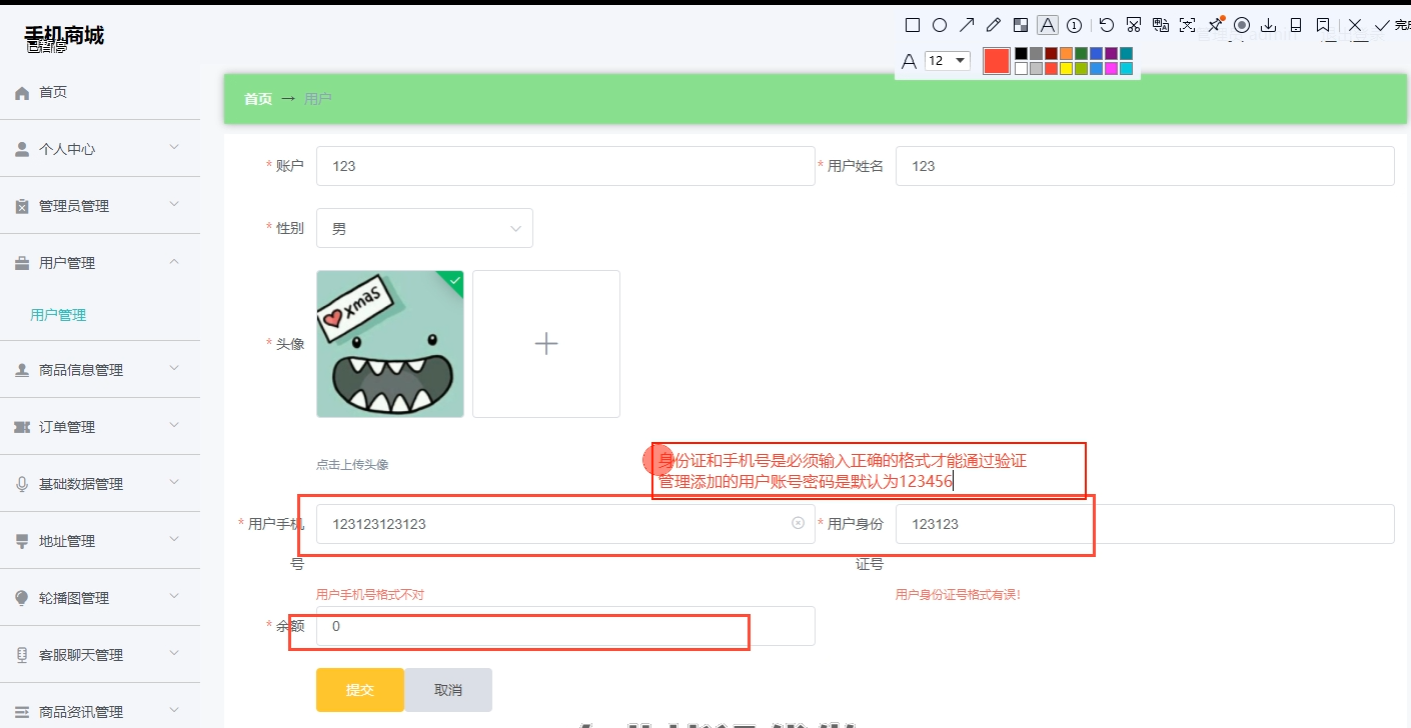Viewport: 1411px width, 728px height.
Task: Click the 用户身份证号 input field
Action: [x=1145, y=523]
